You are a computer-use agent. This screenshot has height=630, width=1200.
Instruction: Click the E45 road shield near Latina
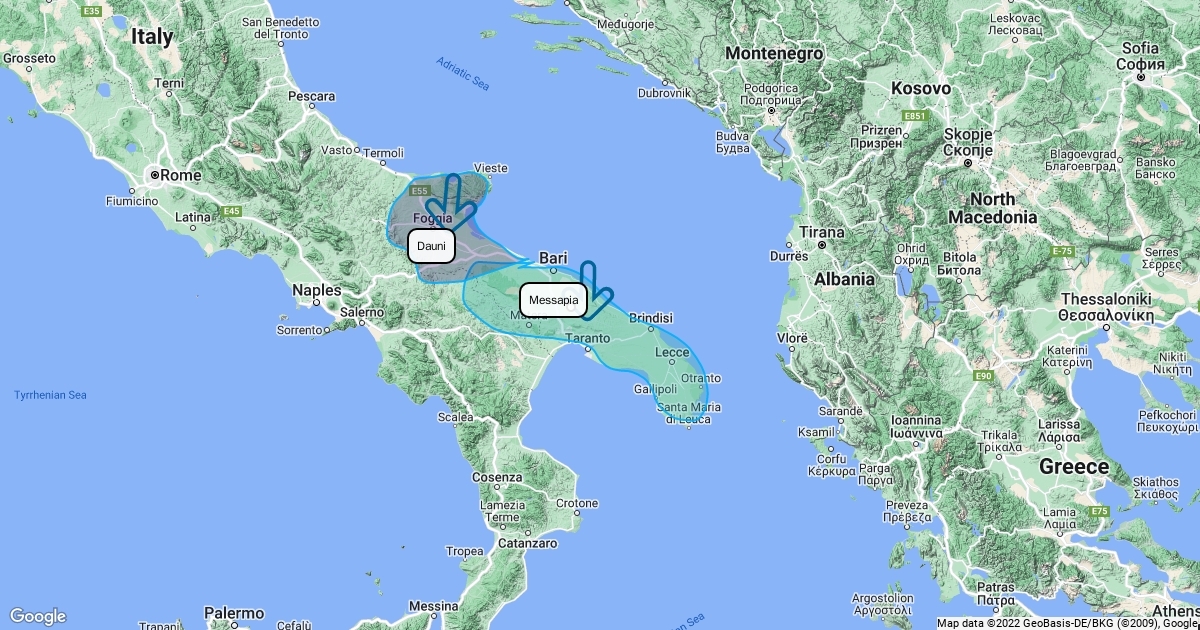point(232,211)
